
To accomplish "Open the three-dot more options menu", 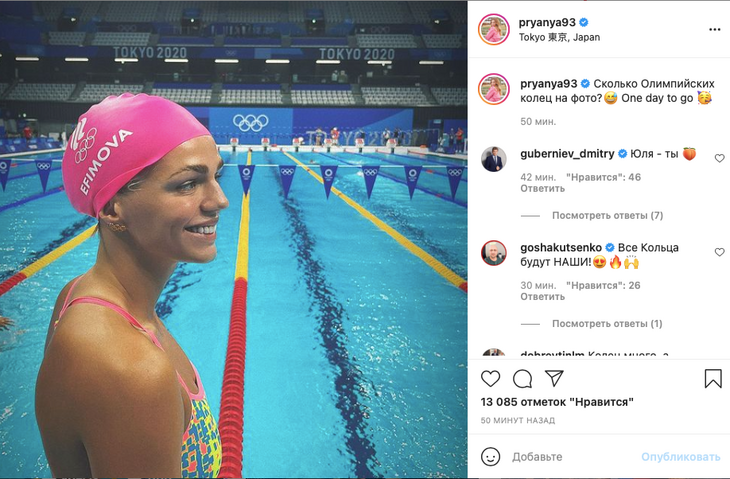I will (715, 29).
